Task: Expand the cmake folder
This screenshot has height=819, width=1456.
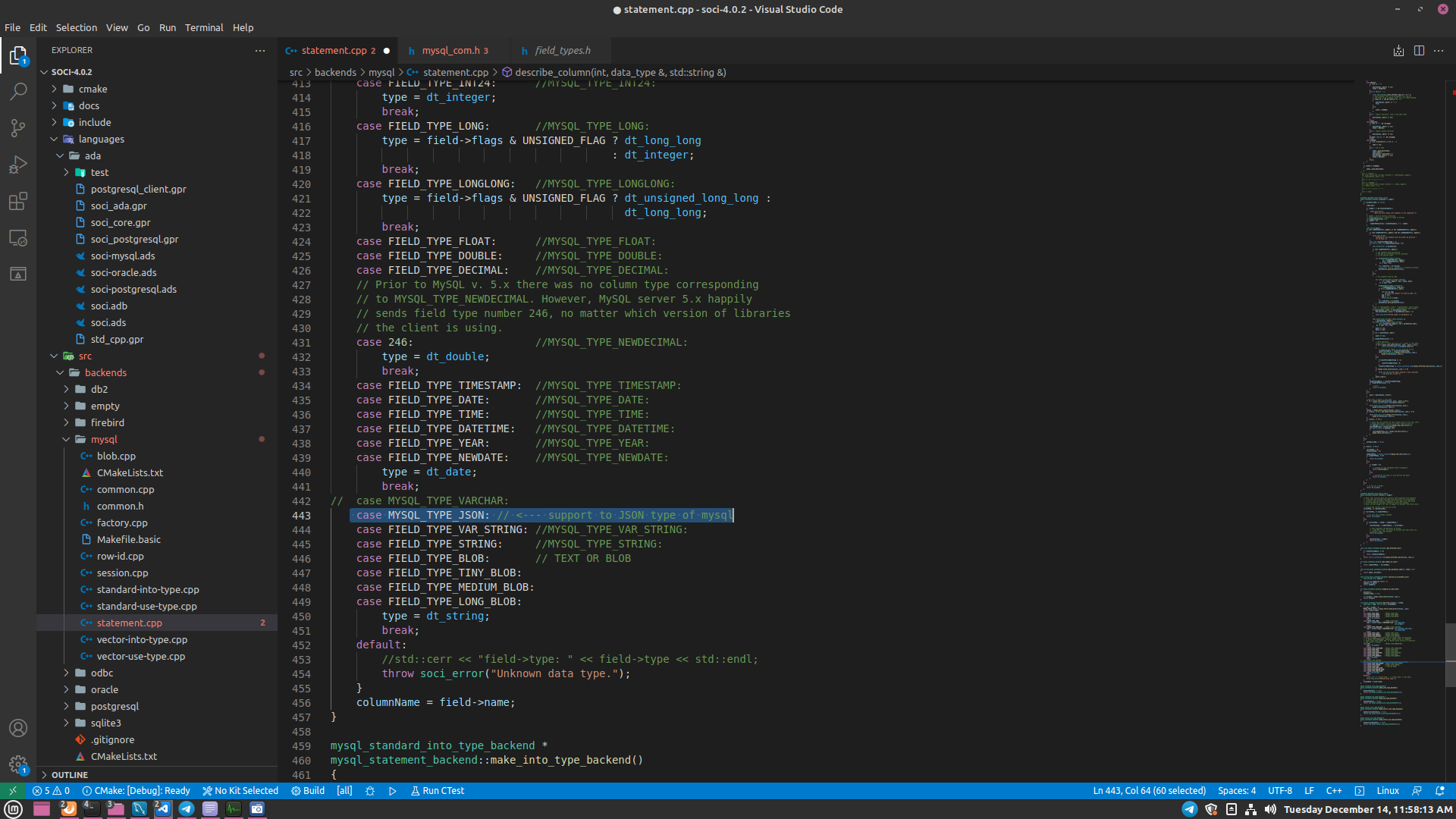Action: (93, 89)
